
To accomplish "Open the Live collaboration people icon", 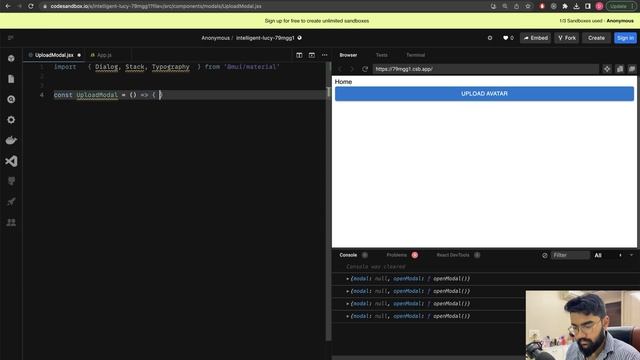I will [x=11, y=222].
